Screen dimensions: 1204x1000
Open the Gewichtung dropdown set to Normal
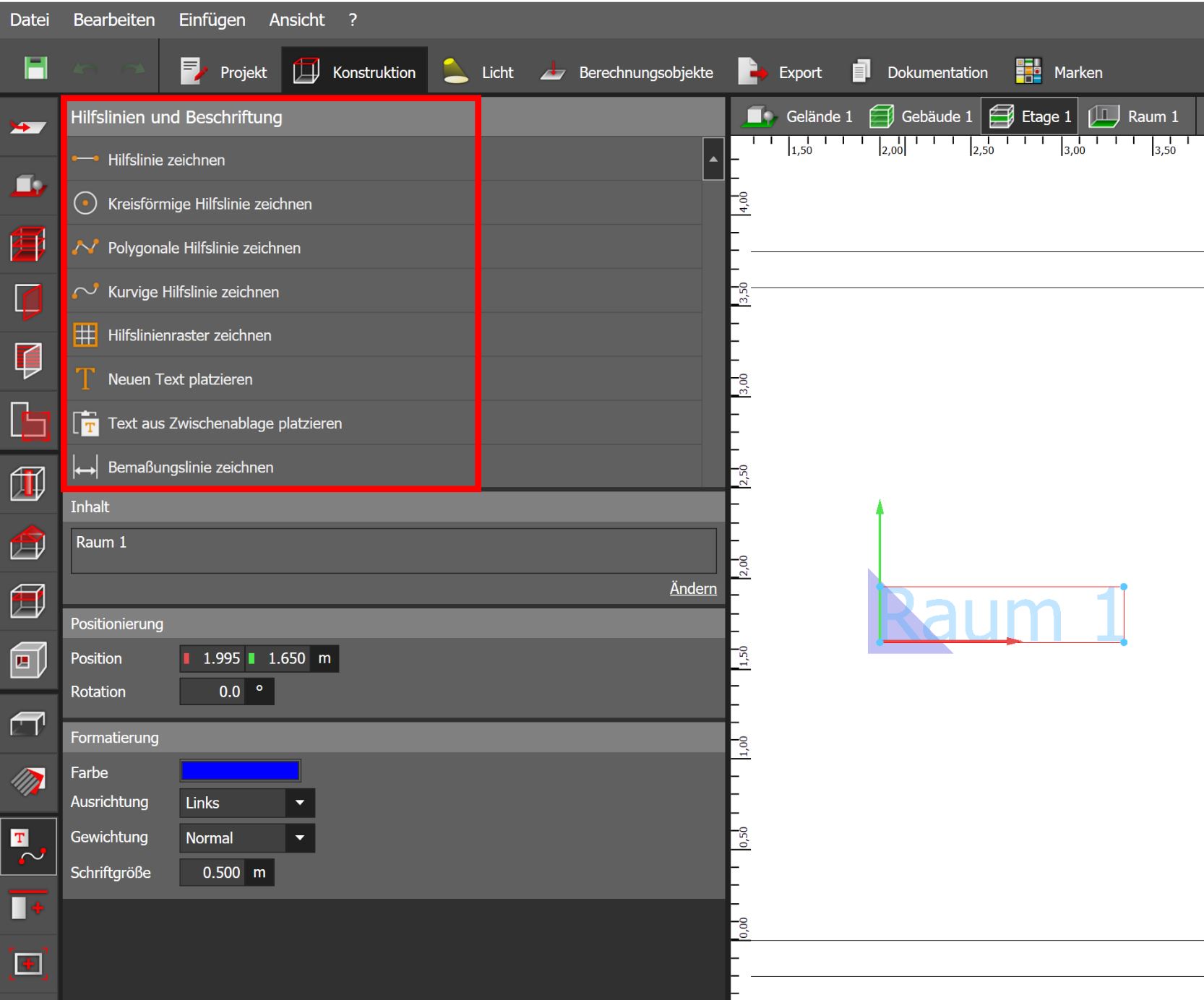click(x=247, y=838)
